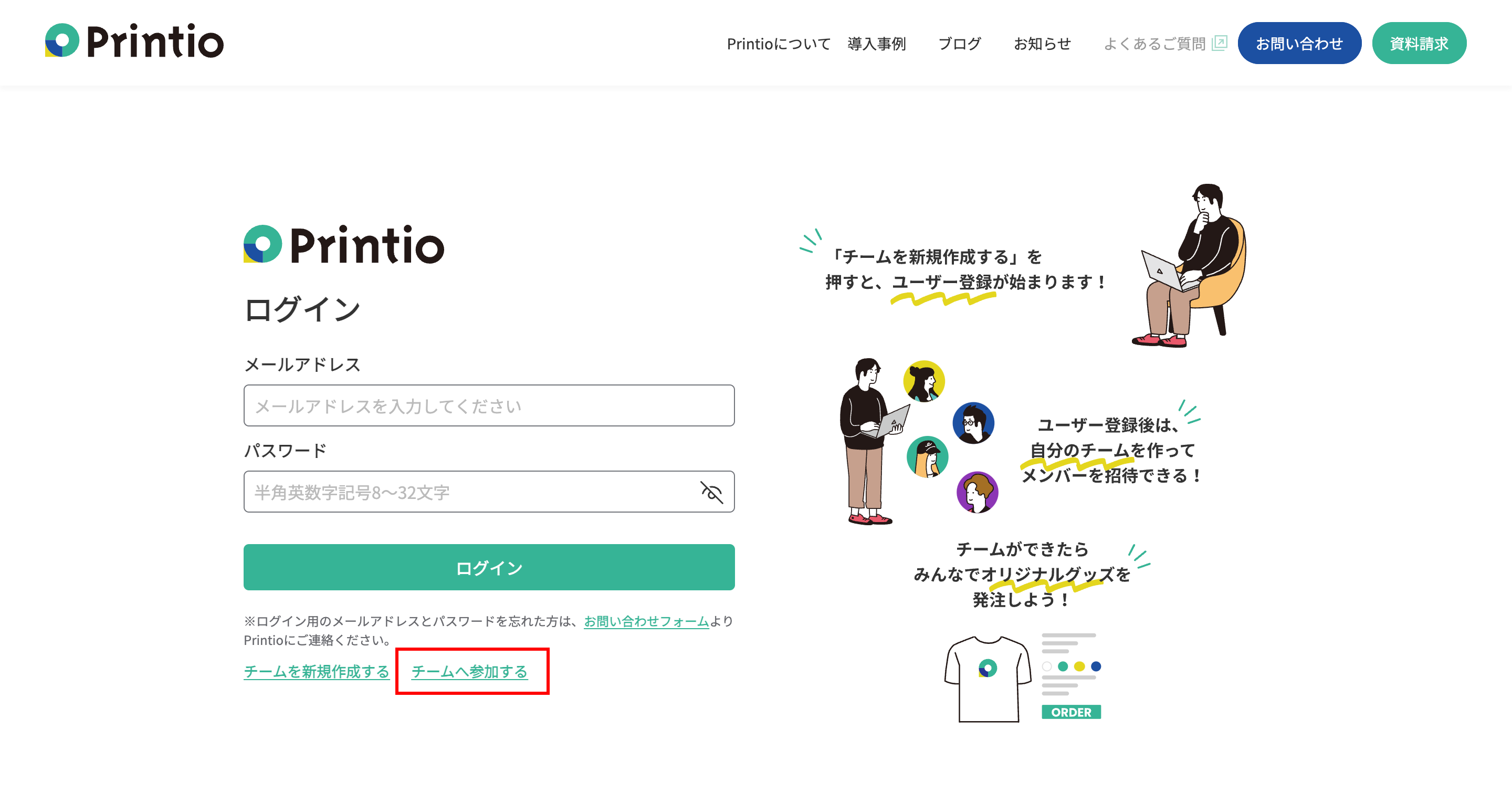The image size is (1512, 792).
Task: Open the お問い合わせフォーム link
Action: coord(646,621)
